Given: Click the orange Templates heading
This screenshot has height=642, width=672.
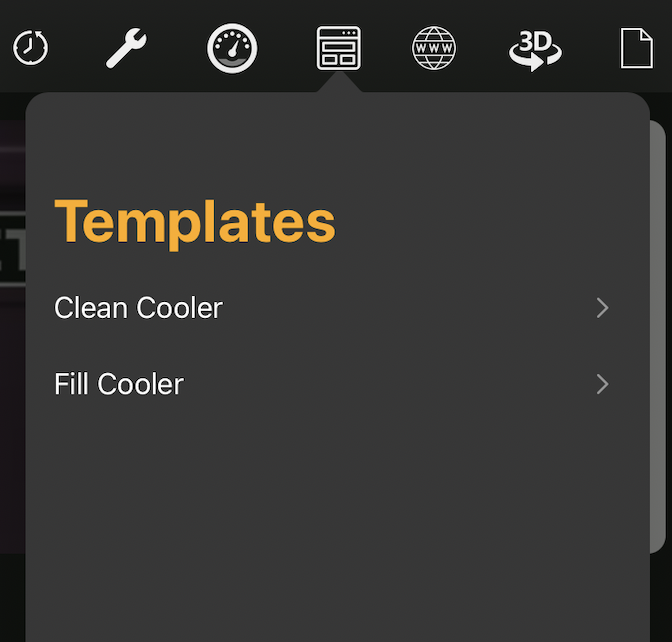Looking at the screenshot, I should click(x=195, y=223).
